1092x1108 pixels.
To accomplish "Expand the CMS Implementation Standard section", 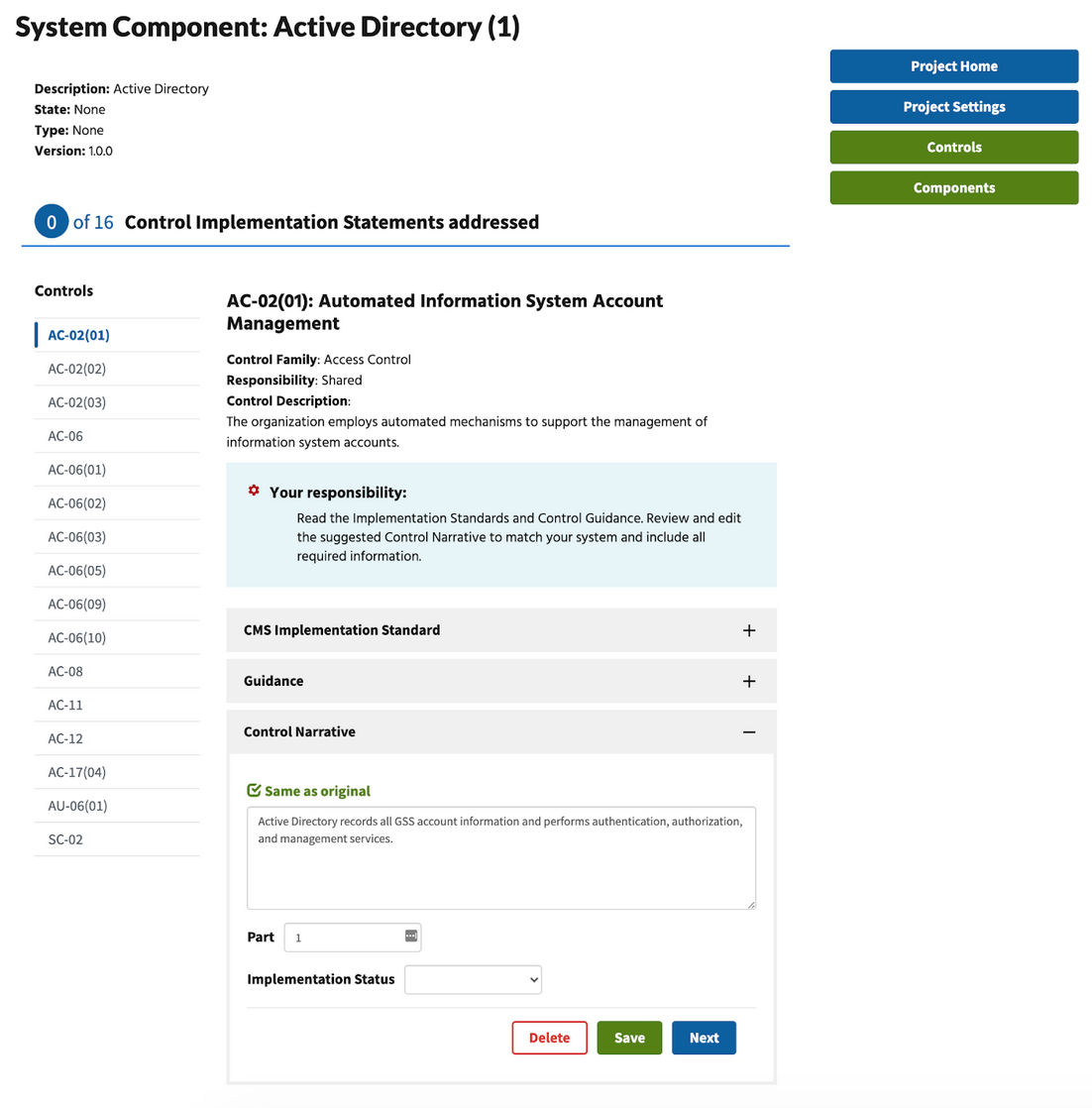I will pyautogui.click(x=342, y=630).
